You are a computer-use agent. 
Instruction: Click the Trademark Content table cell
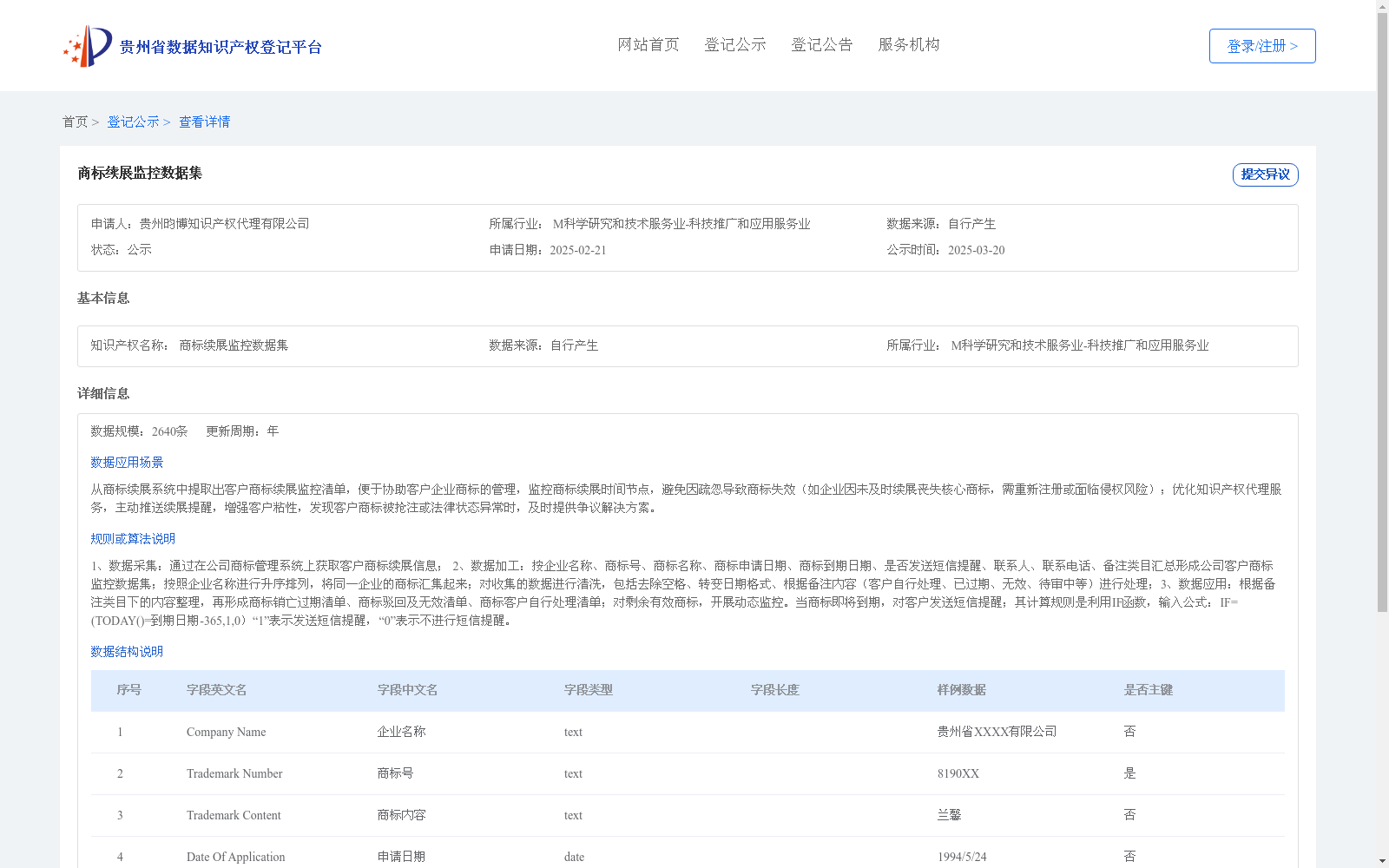point(234,815)
